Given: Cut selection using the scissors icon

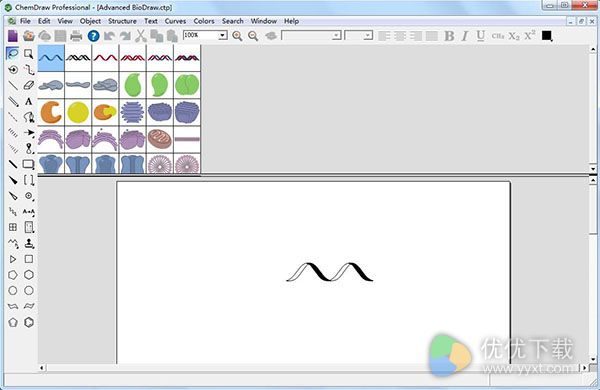Looking at the screenshot, I should [x=141, y=36].
